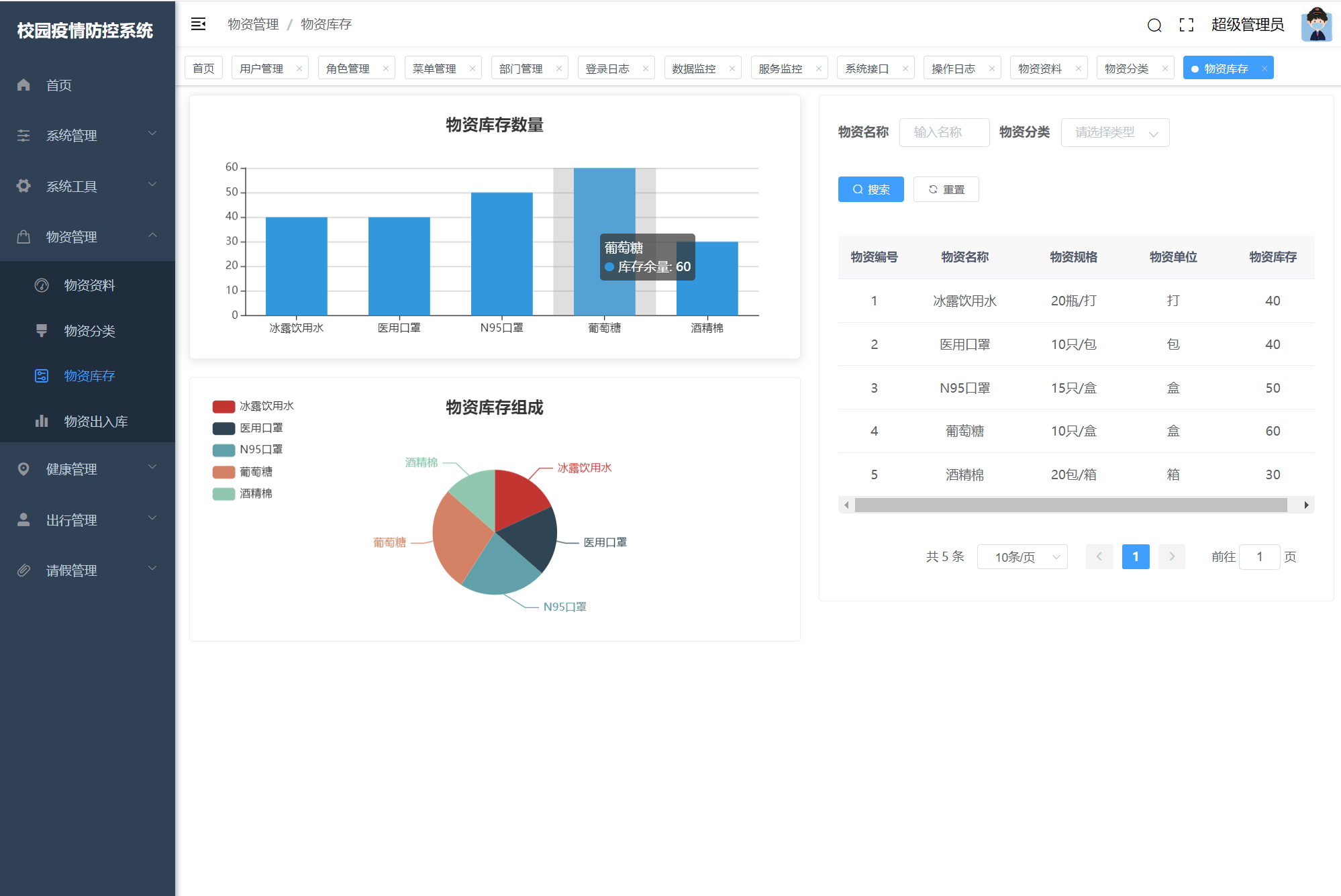Open the 10条/页 page size dropdown
1341x896 pixels.
pyautogui.click(x=1022, y=556)
